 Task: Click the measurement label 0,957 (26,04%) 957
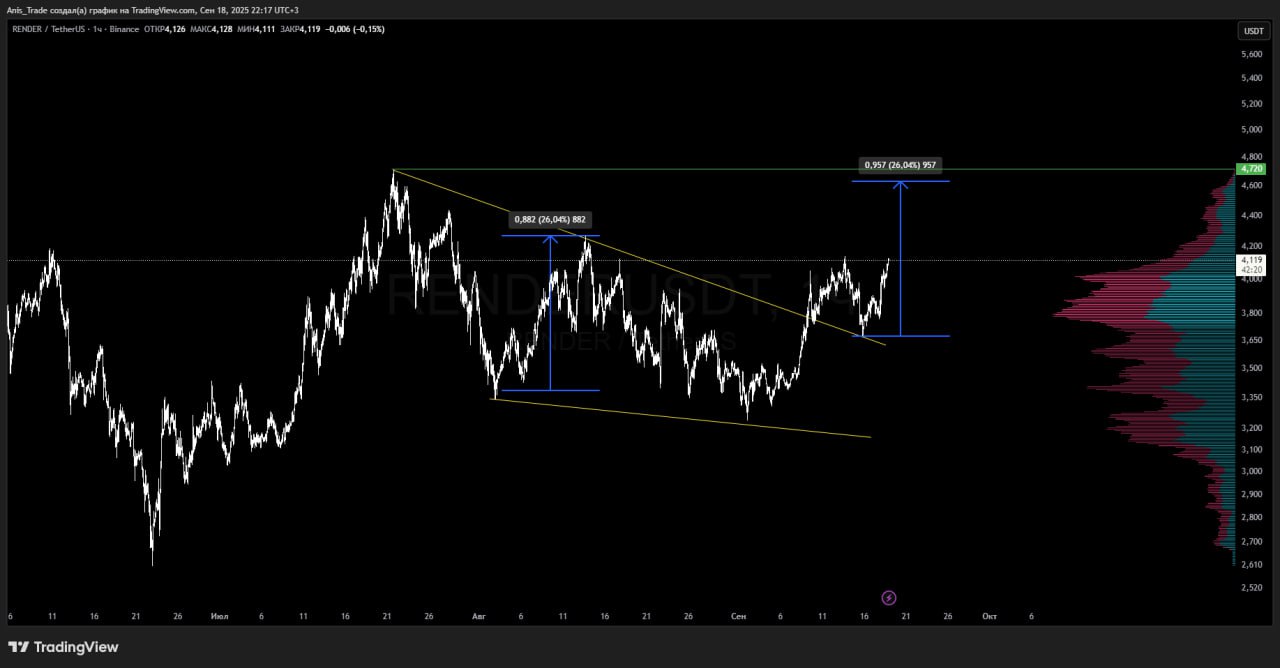pyautogui.click(x=900, y=165)
